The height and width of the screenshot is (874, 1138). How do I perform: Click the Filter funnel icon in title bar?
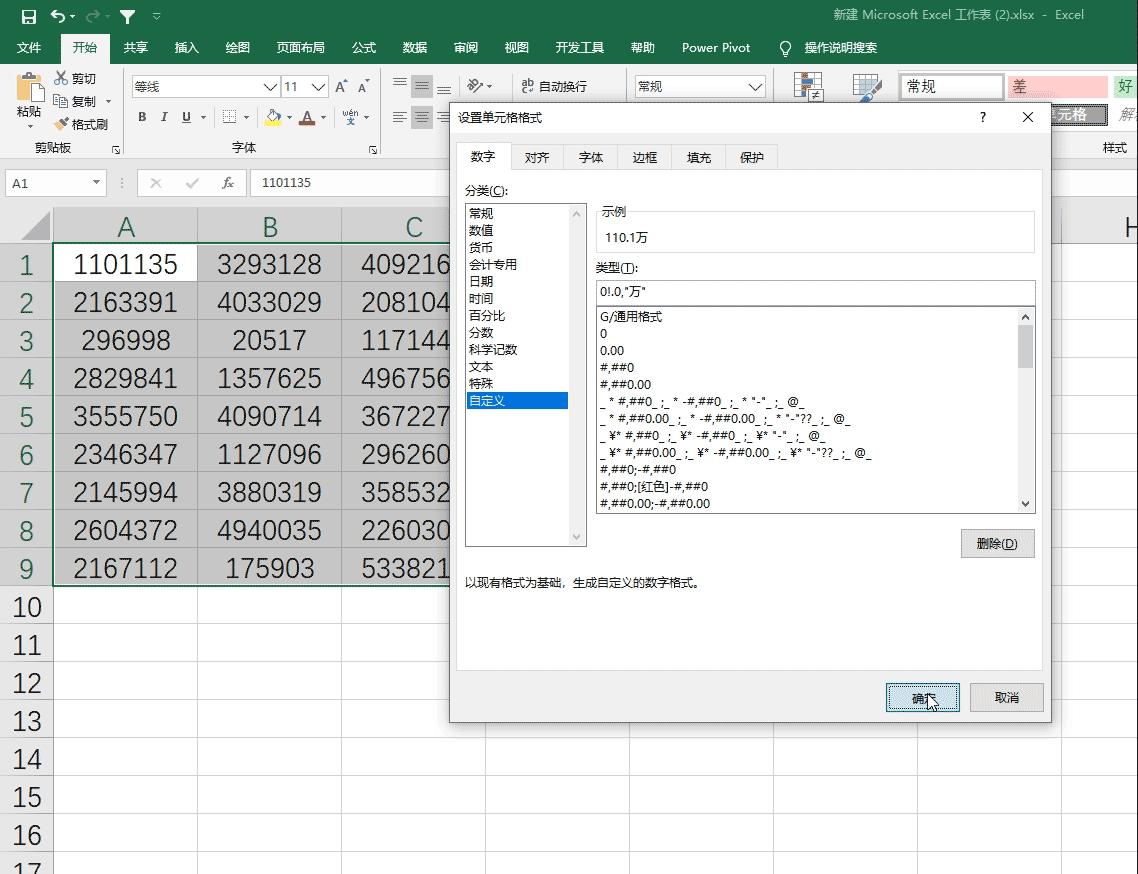click(x=128, y=16)
